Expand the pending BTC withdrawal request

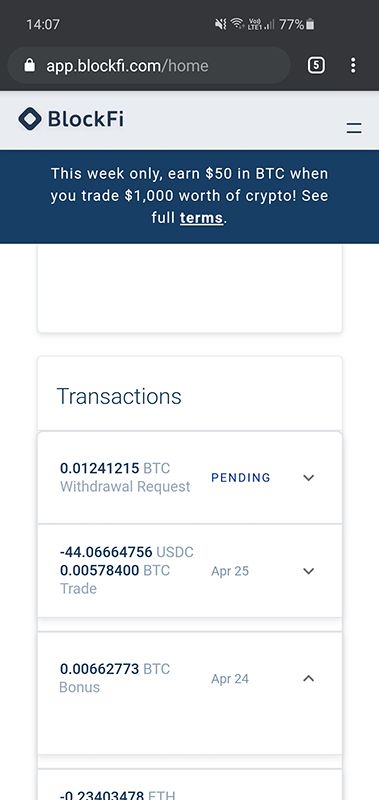click(x=309, y=478)
